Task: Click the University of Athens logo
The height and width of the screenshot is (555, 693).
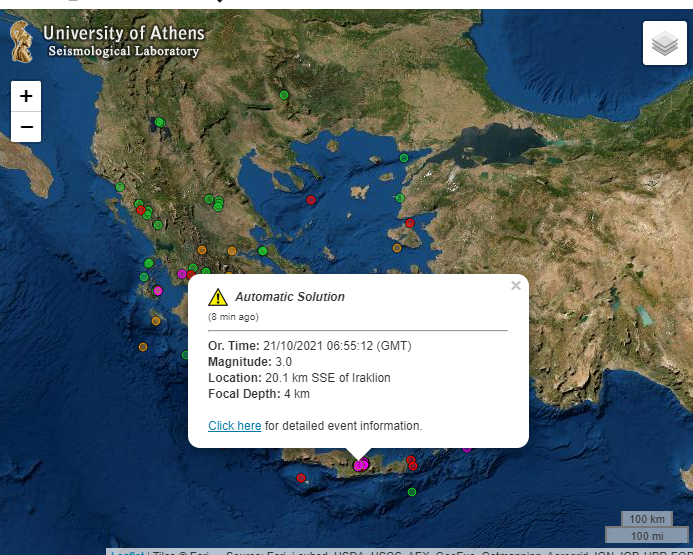Action: [20, 40]
